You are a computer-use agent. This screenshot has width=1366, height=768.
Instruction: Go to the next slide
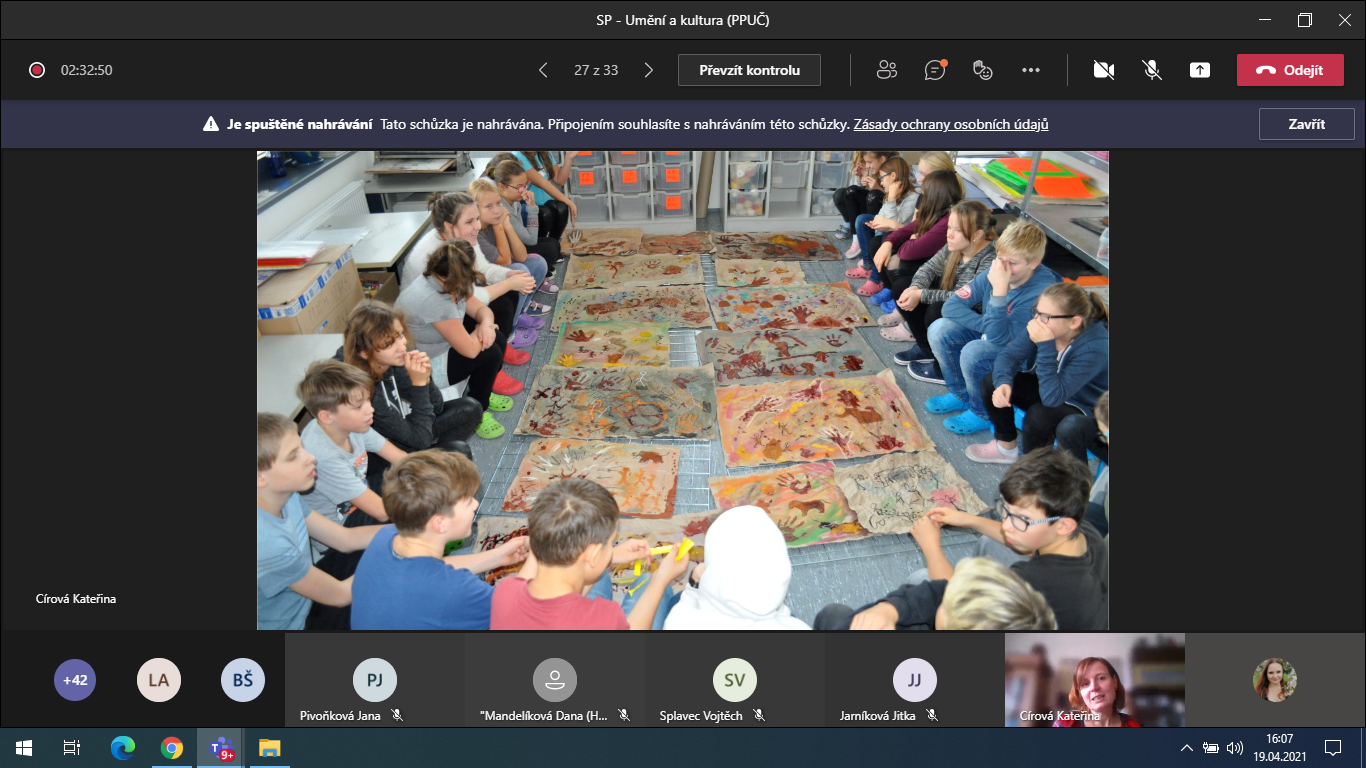[x=648, y=70]
